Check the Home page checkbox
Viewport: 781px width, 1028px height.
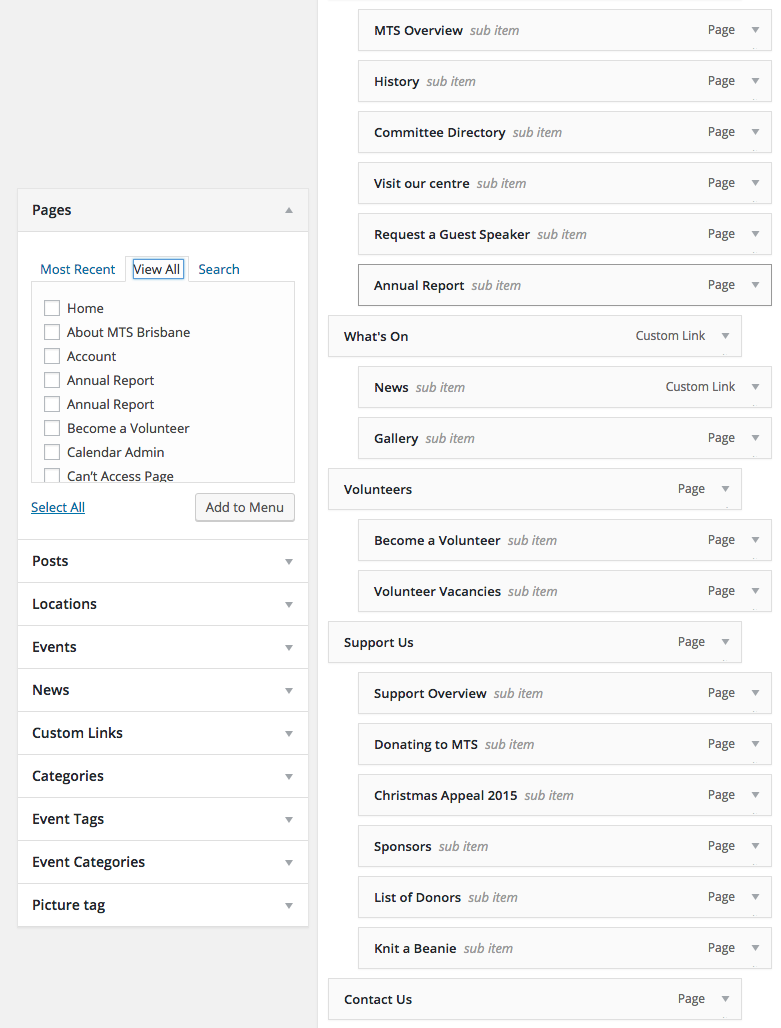52,308
